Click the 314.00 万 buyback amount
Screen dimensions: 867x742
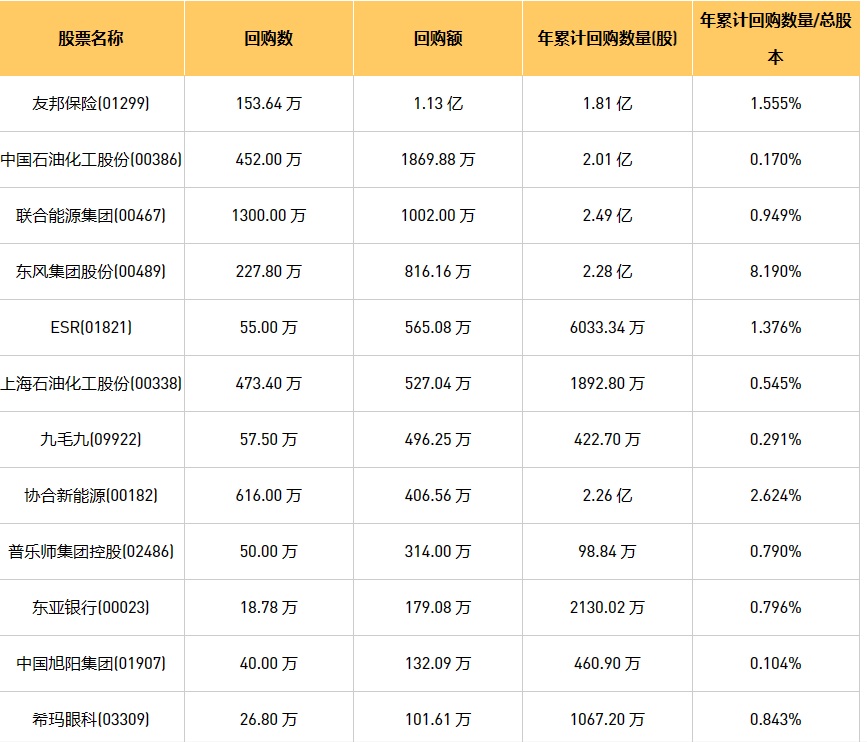click(438, 551)
